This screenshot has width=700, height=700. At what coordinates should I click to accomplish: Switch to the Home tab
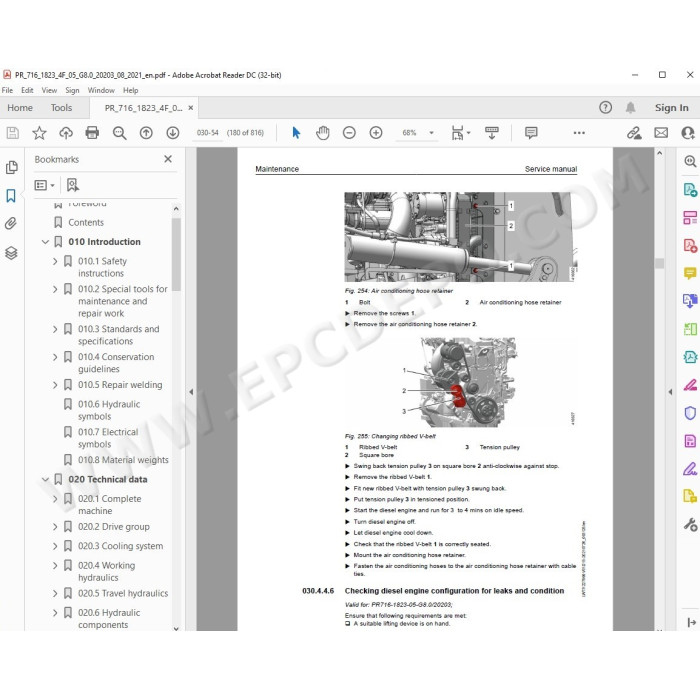pos(20,108)
